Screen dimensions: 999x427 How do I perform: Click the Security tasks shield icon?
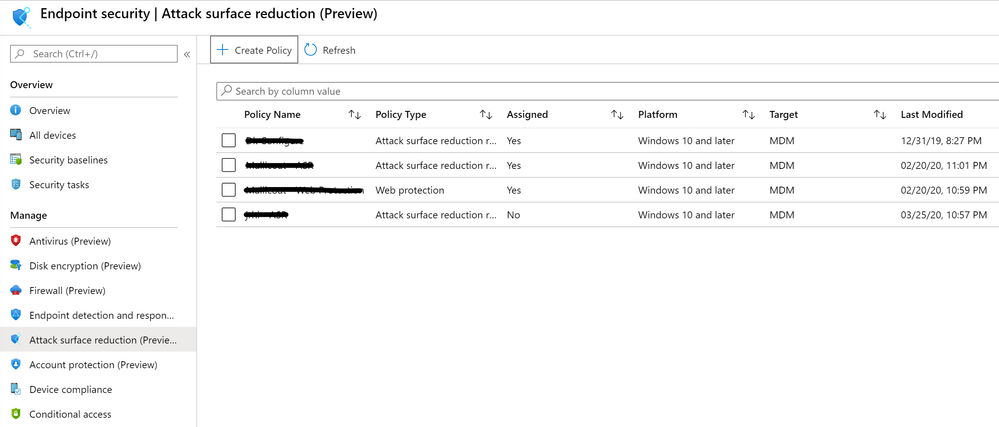tap(16, 185)
